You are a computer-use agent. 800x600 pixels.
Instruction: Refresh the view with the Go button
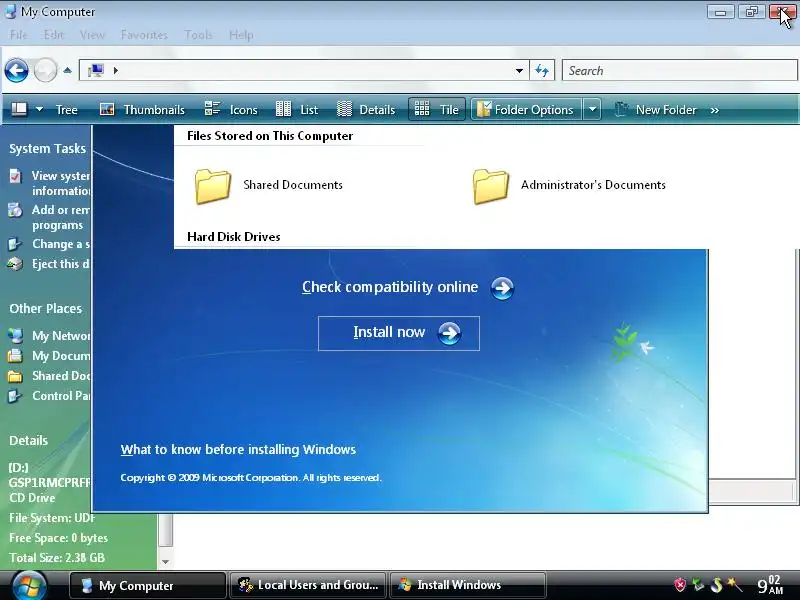(542, 70)
